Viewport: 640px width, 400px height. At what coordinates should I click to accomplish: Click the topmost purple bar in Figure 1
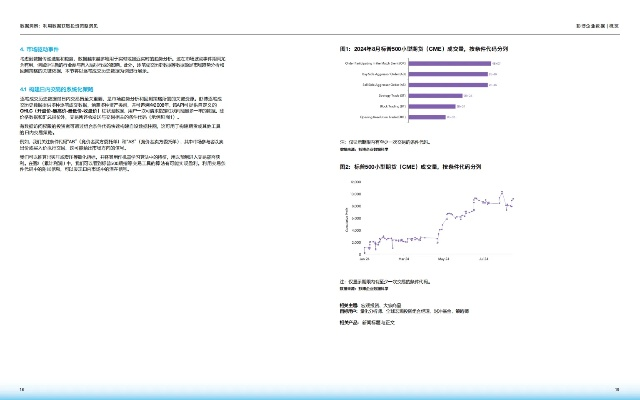[450, 62]
